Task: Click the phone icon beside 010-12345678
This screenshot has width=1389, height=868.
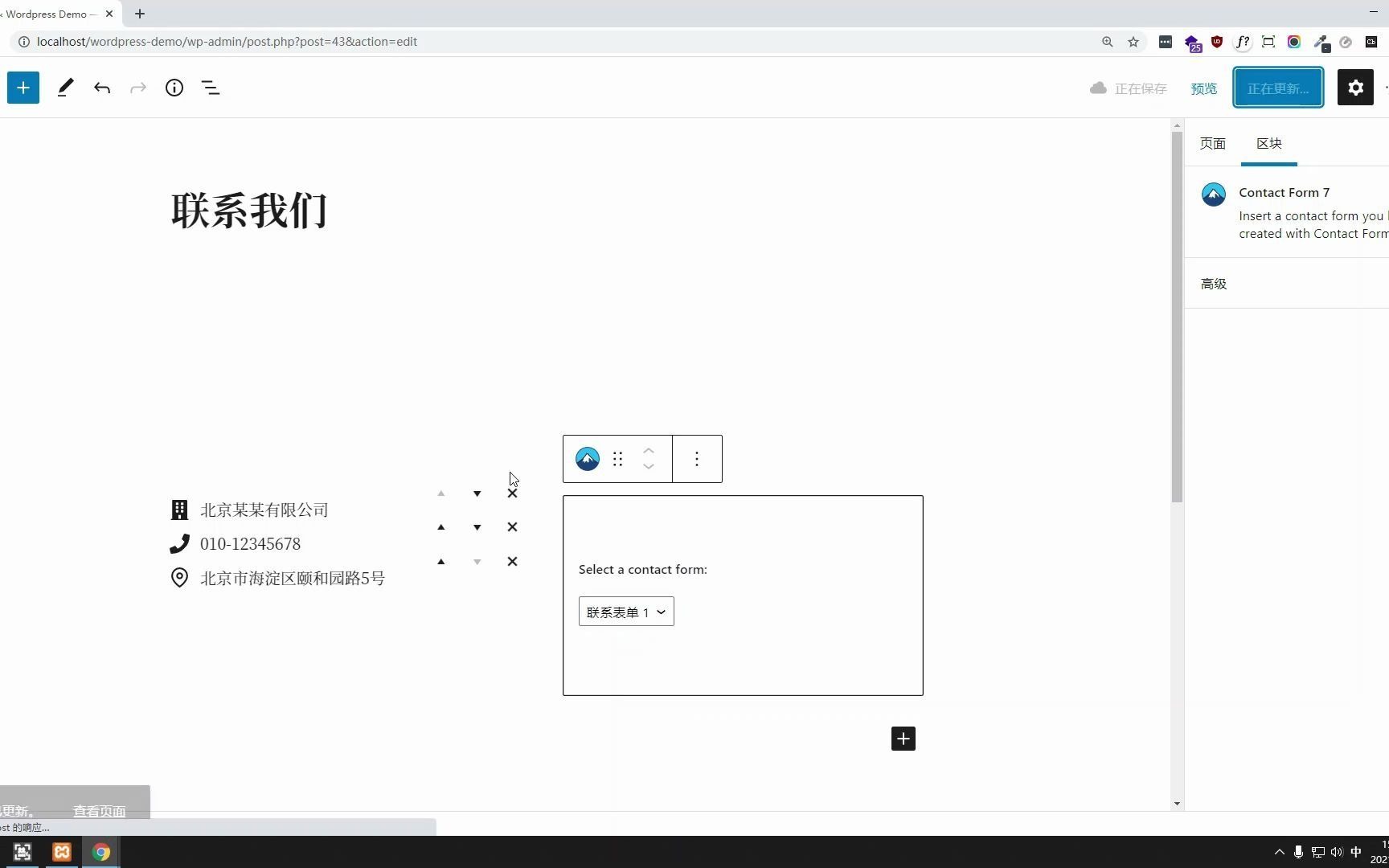Action: (179, 544)
